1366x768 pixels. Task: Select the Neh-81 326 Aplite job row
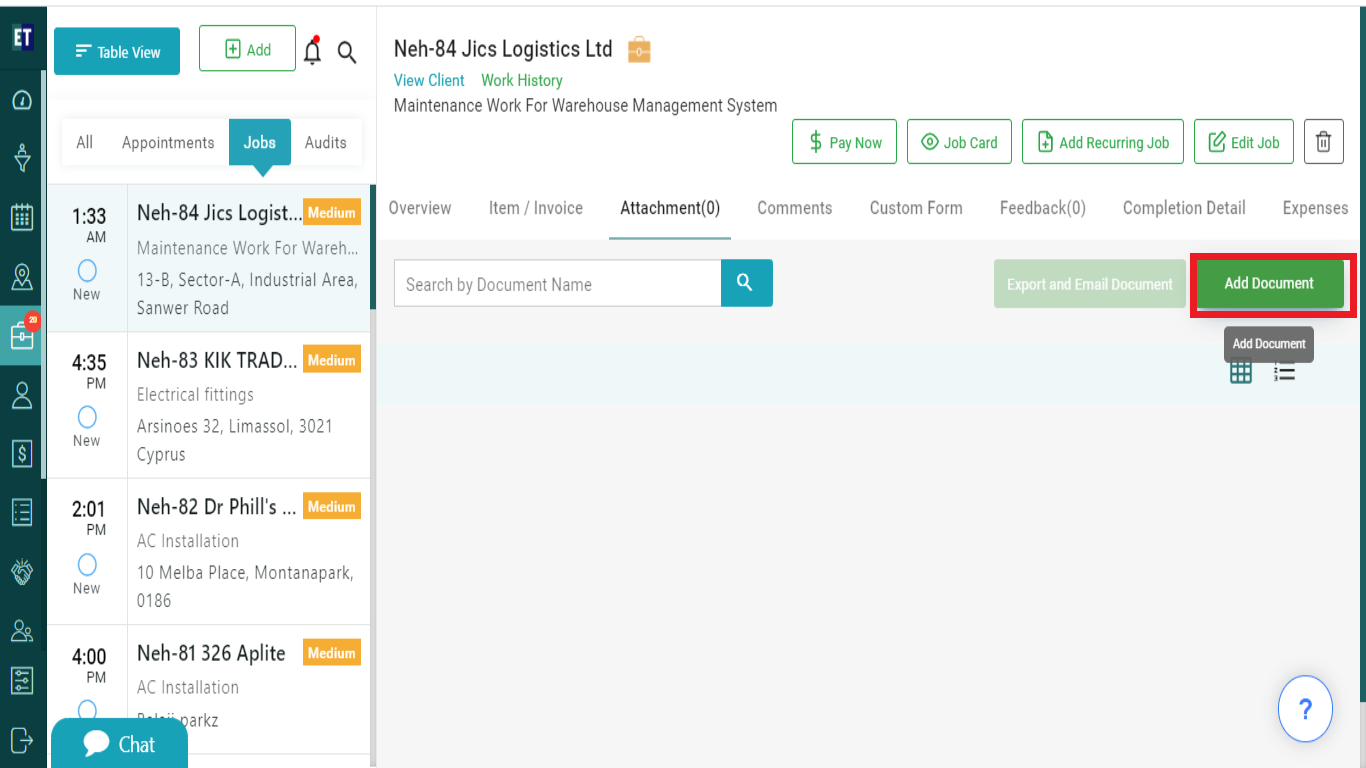point(209,690)
